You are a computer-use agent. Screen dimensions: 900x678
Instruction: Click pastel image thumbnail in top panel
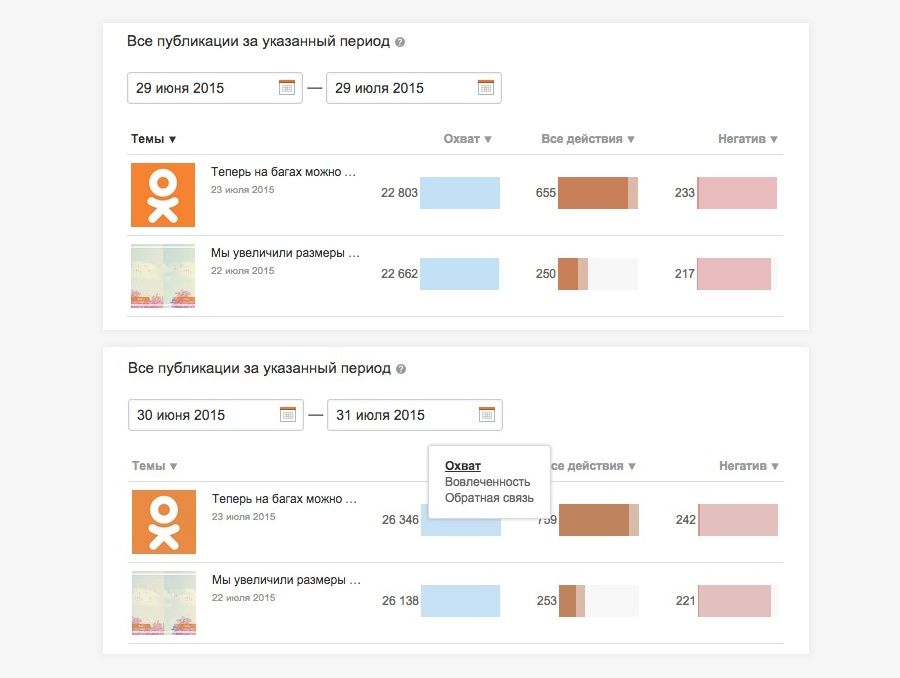(x=163, y=275)
